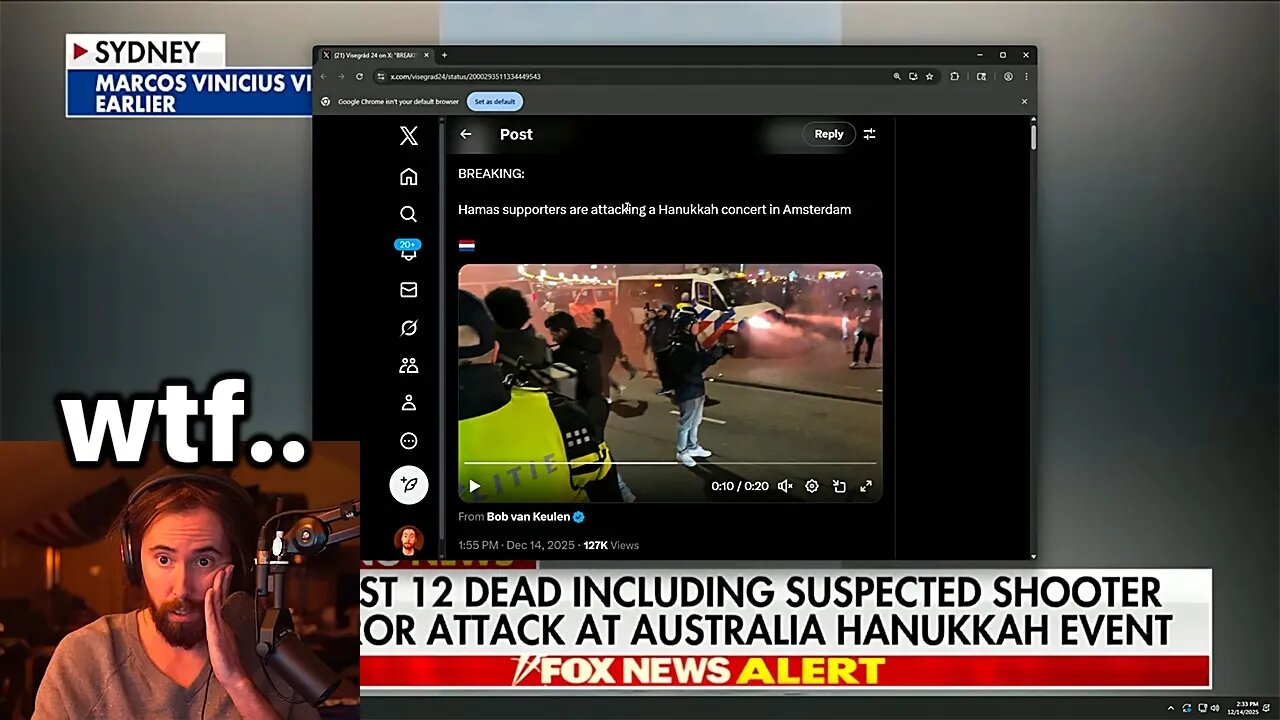Open the display tray icon in taskbar
Viewport: 1280px width, 720px height.
coord(1201,708)
